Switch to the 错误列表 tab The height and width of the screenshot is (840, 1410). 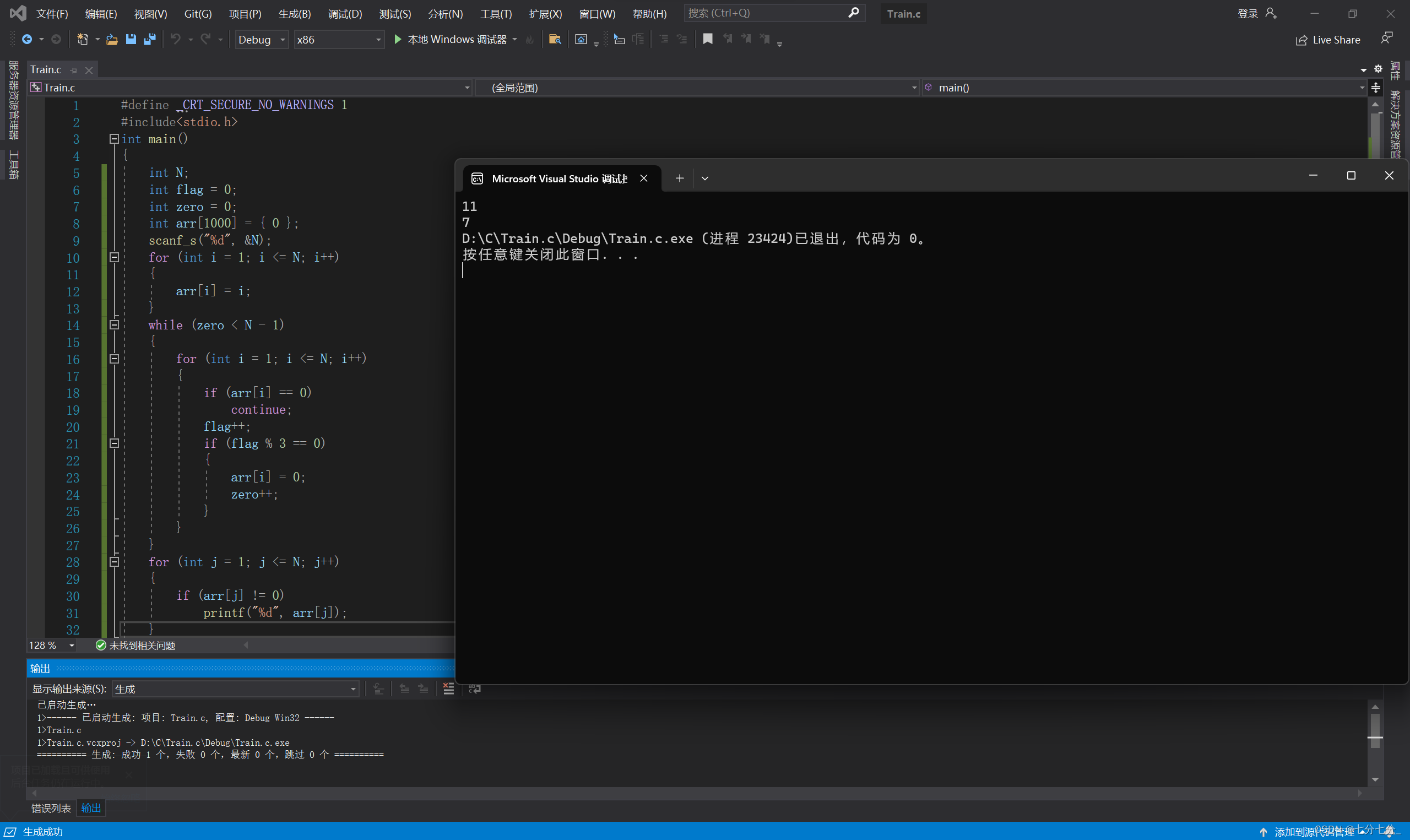click(51, 808)
